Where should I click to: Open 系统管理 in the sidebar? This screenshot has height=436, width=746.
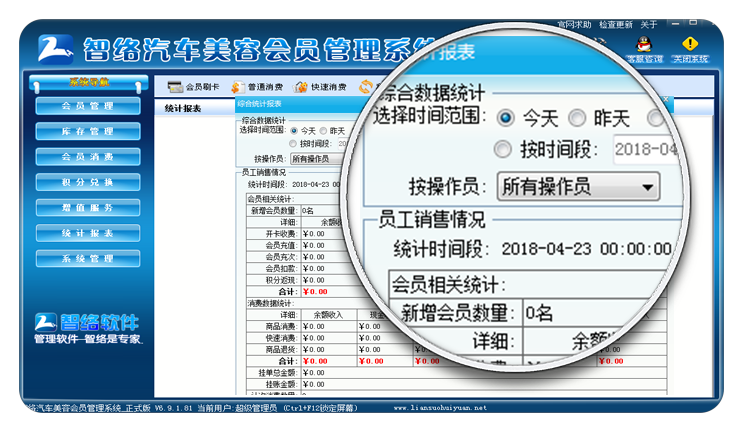point(88,258)
